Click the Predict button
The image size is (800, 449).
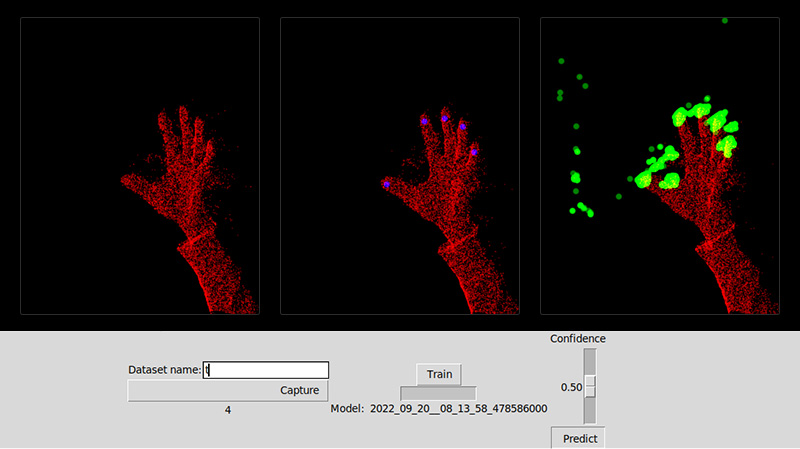579,438
